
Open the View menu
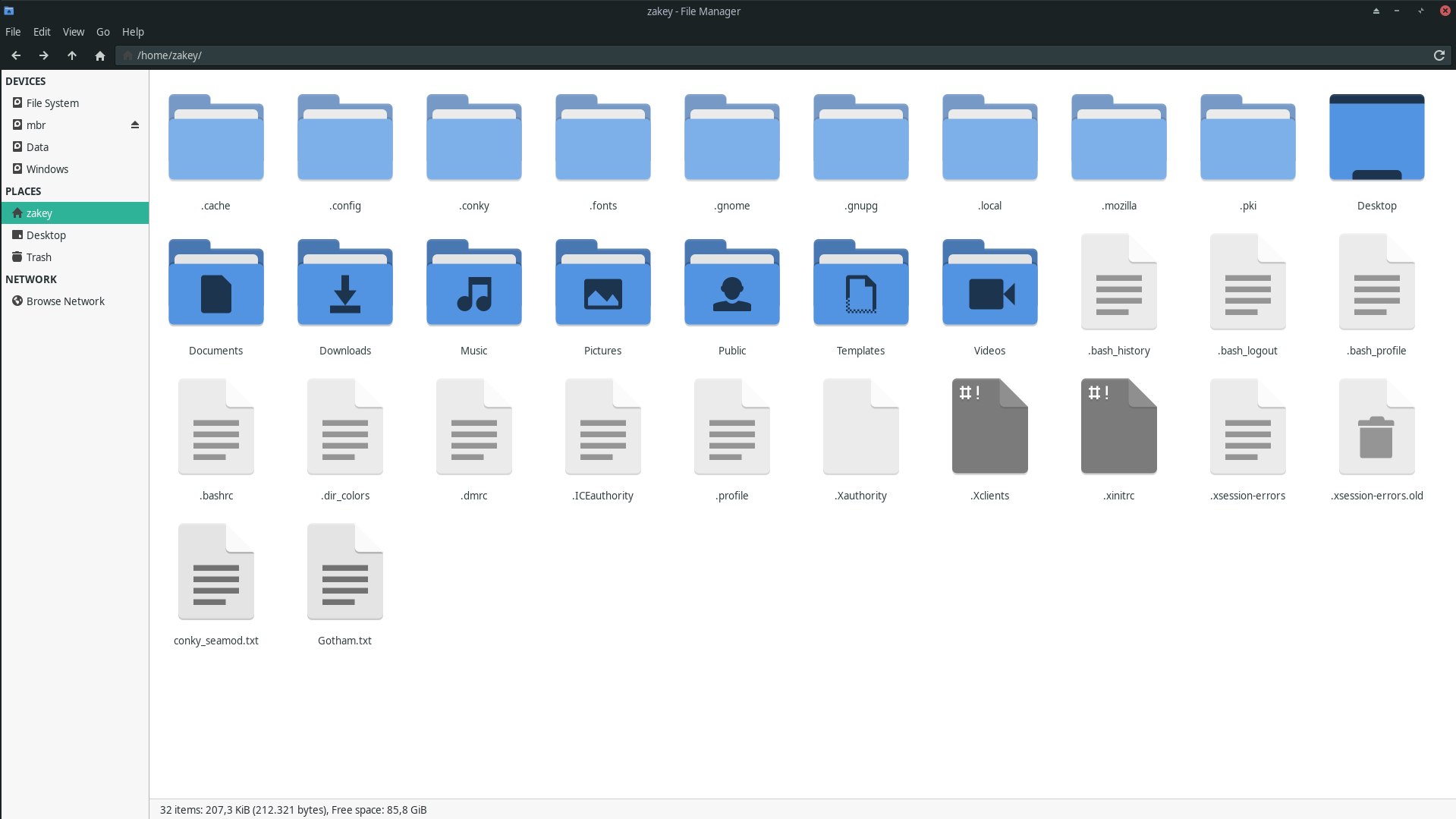click(73, 32)
